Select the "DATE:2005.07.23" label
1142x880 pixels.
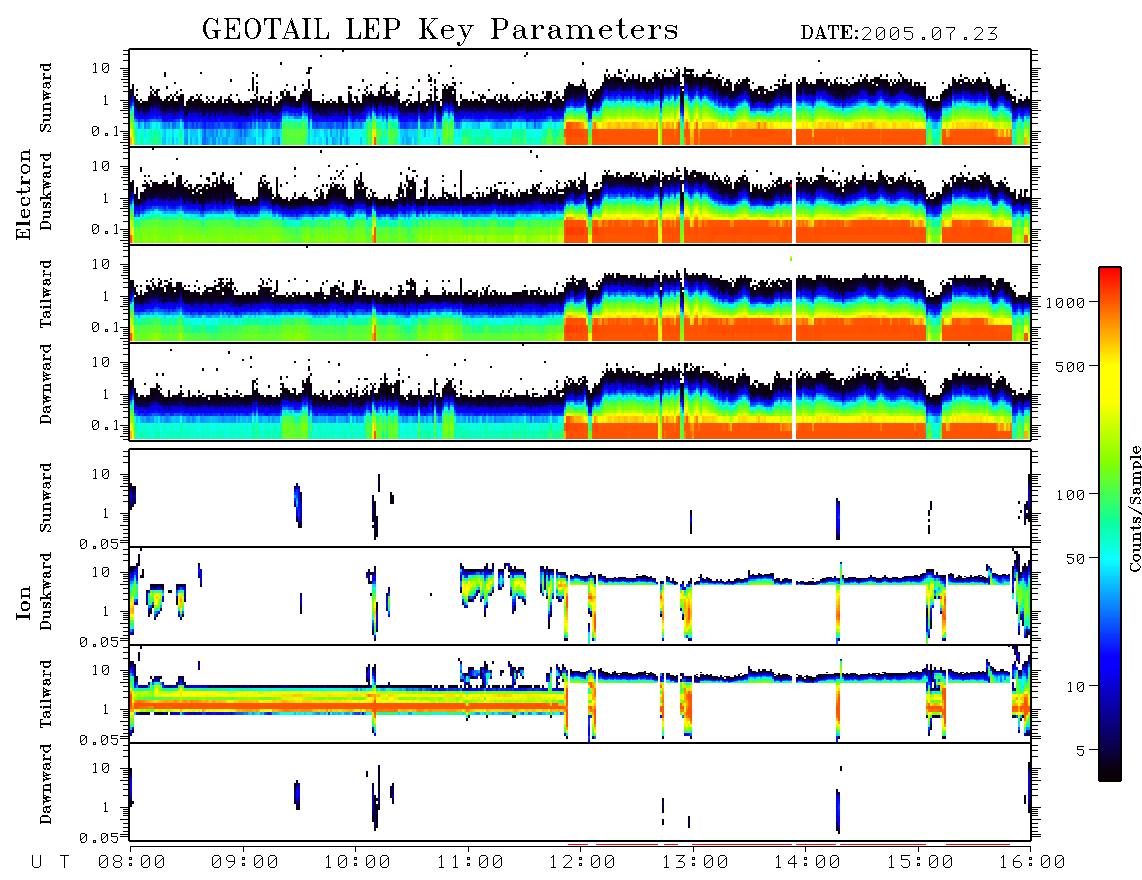899,34
